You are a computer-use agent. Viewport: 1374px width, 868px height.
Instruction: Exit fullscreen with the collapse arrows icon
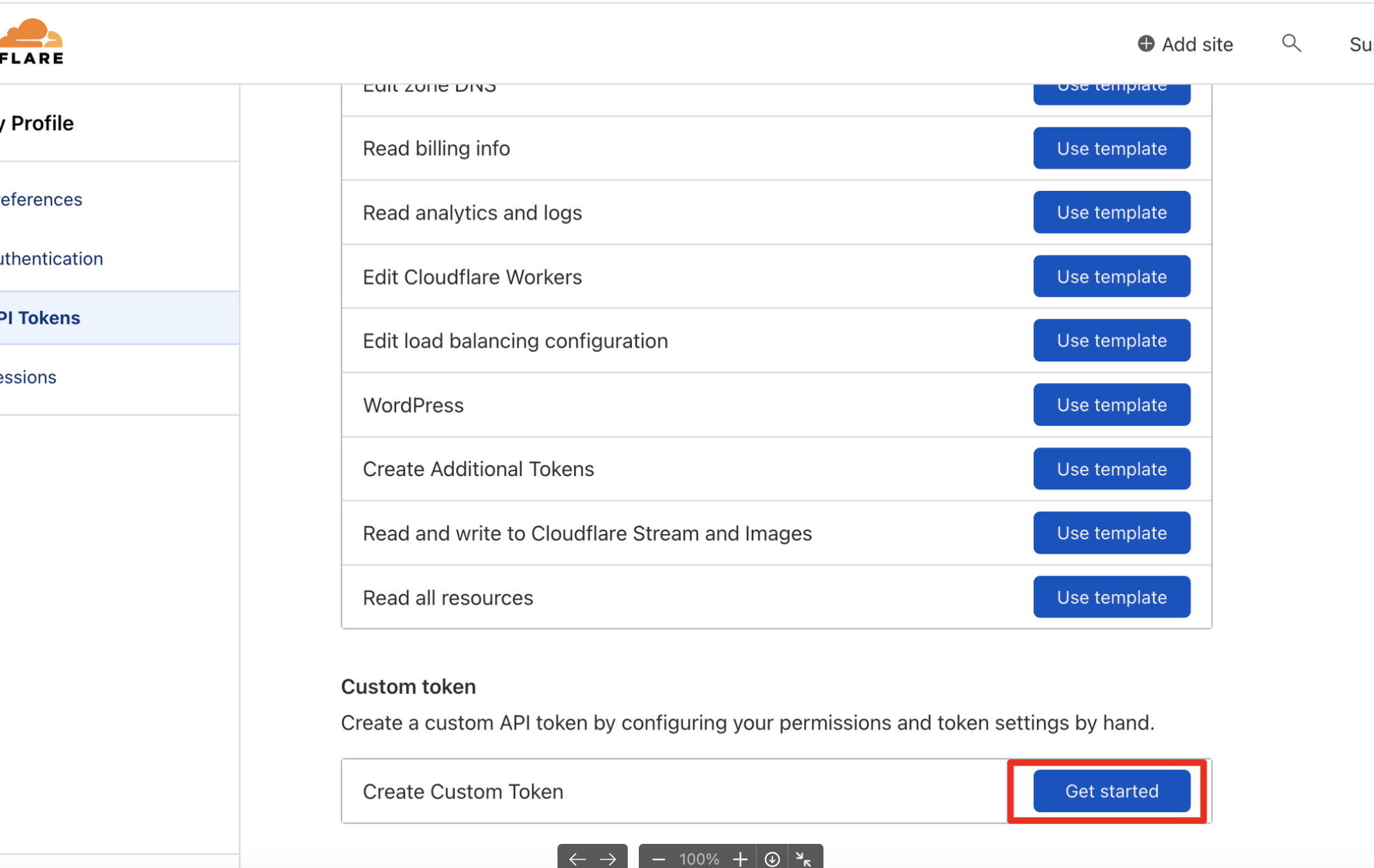tap(803, 858)
